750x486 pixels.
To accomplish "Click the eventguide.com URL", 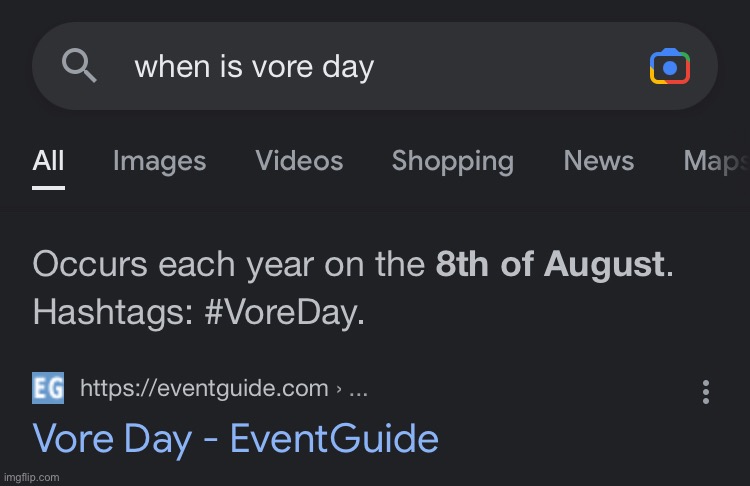I will click(x=204, y=389).
